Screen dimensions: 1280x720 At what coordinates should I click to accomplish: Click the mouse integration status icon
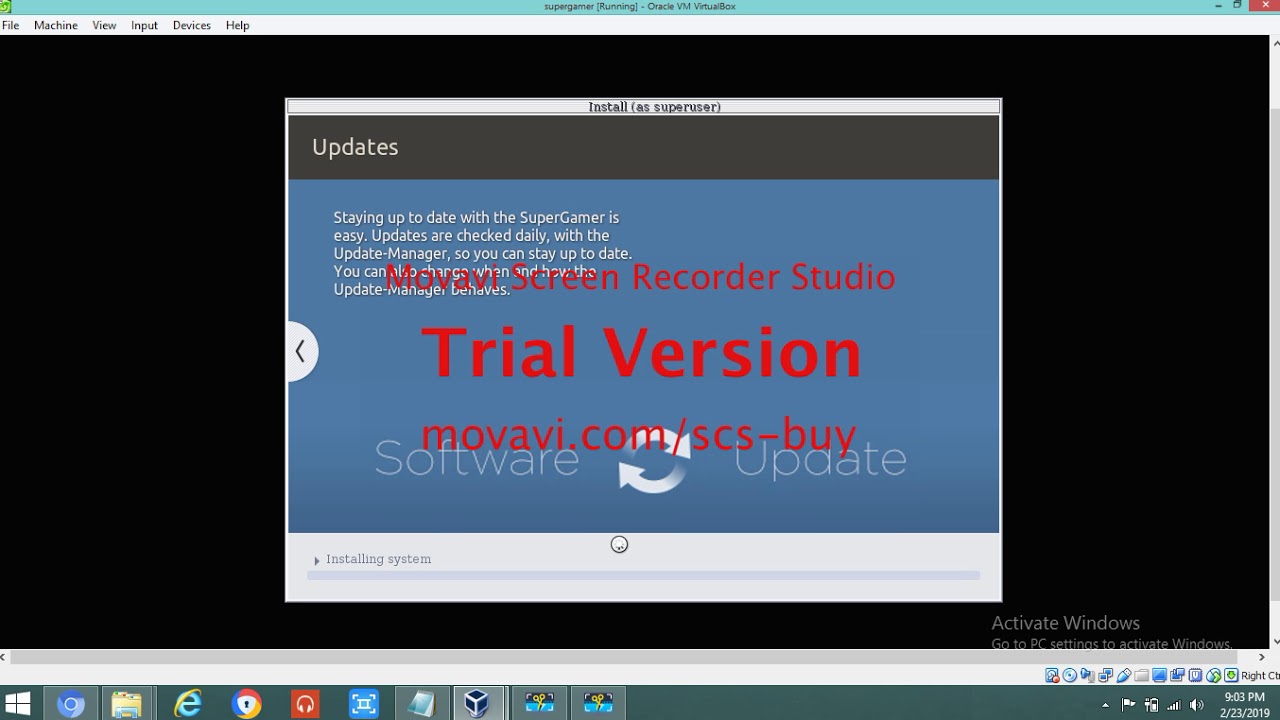coord(1213,675)
